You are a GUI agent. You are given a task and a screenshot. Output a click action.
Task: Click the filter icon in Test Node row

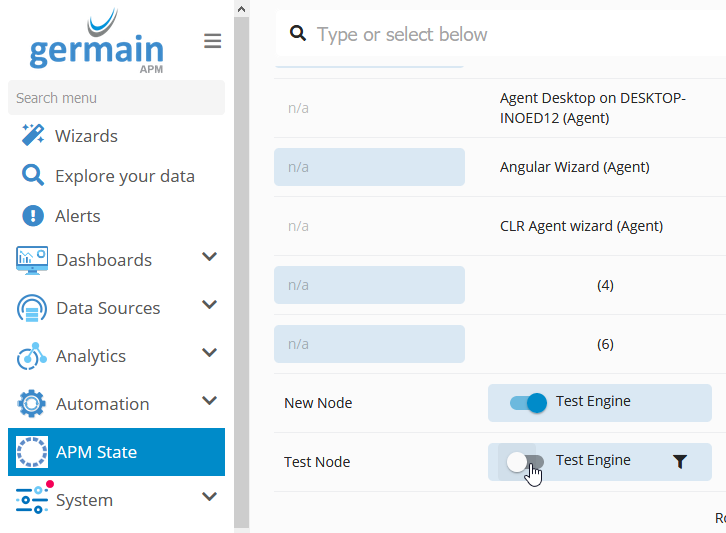(x=680, y=461)
